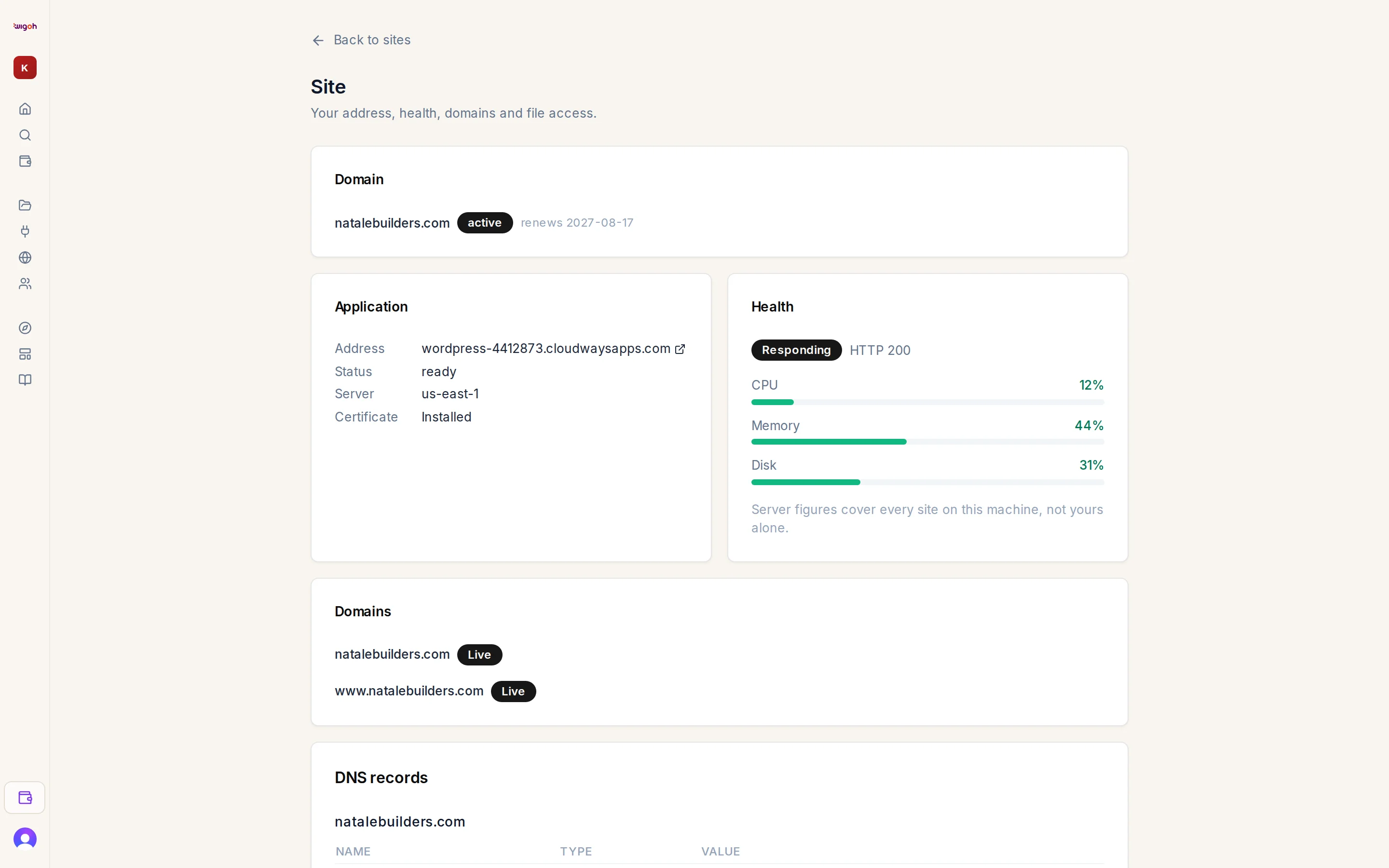
Task: Click the Memory usage progress bar
Action: pos(927,442)
